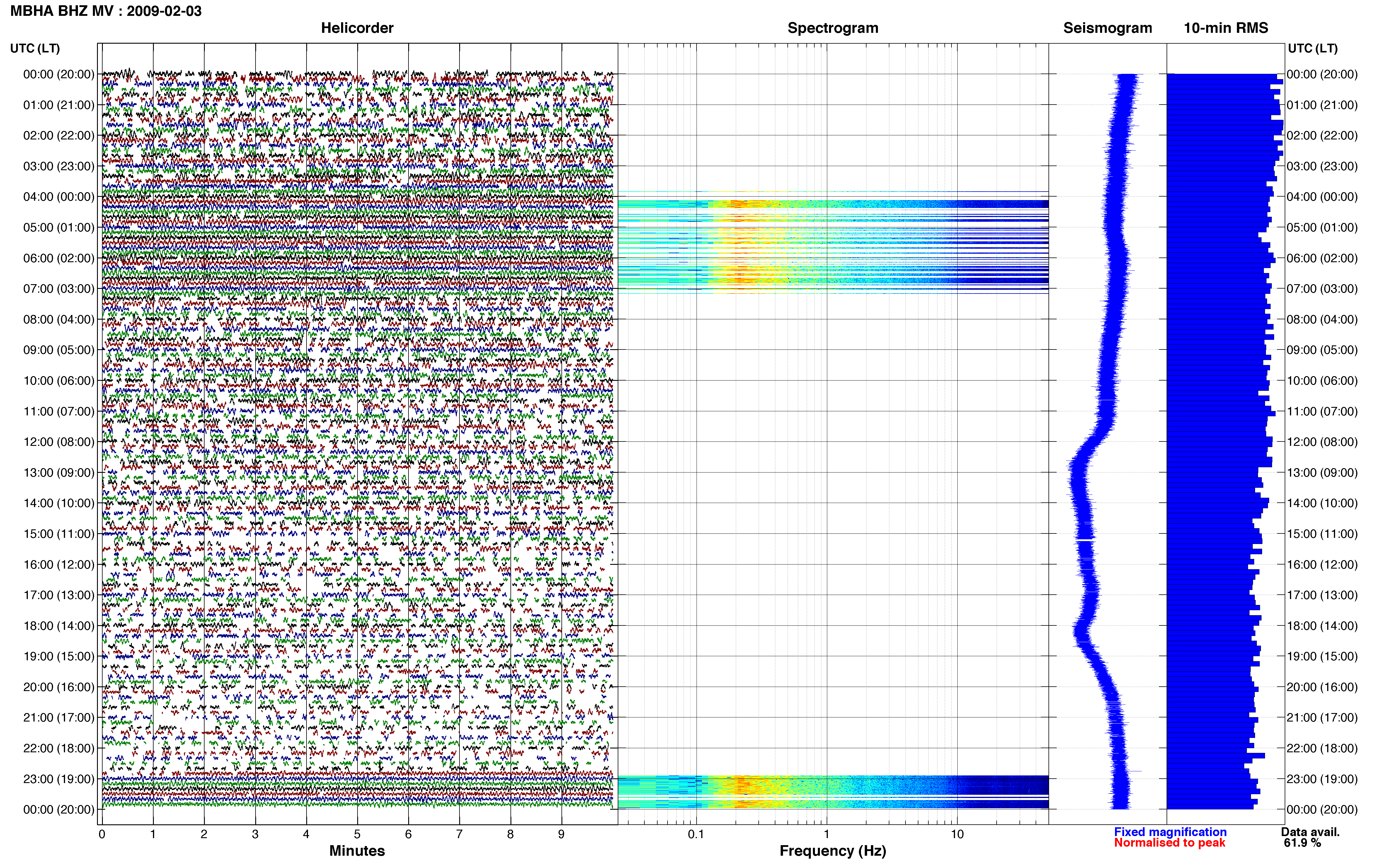
Task: Click the 'Minutes' x-axis label
Action: click(357, 851)
